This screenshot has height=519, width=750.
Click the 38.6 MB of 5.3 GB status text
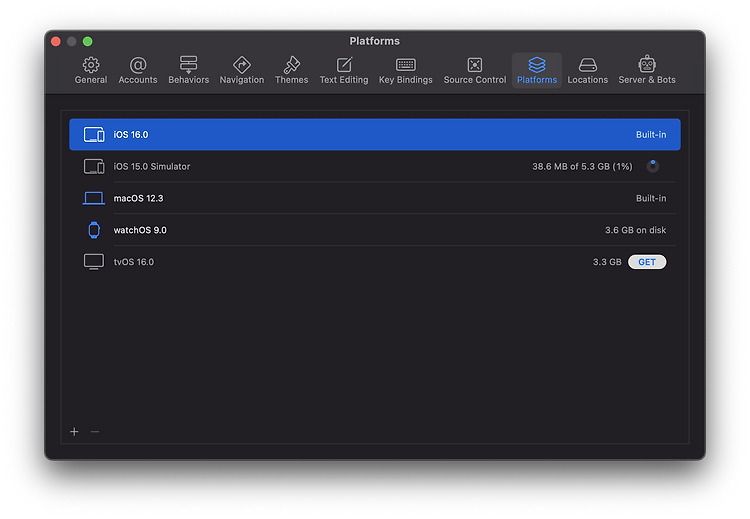pos(582,166)
